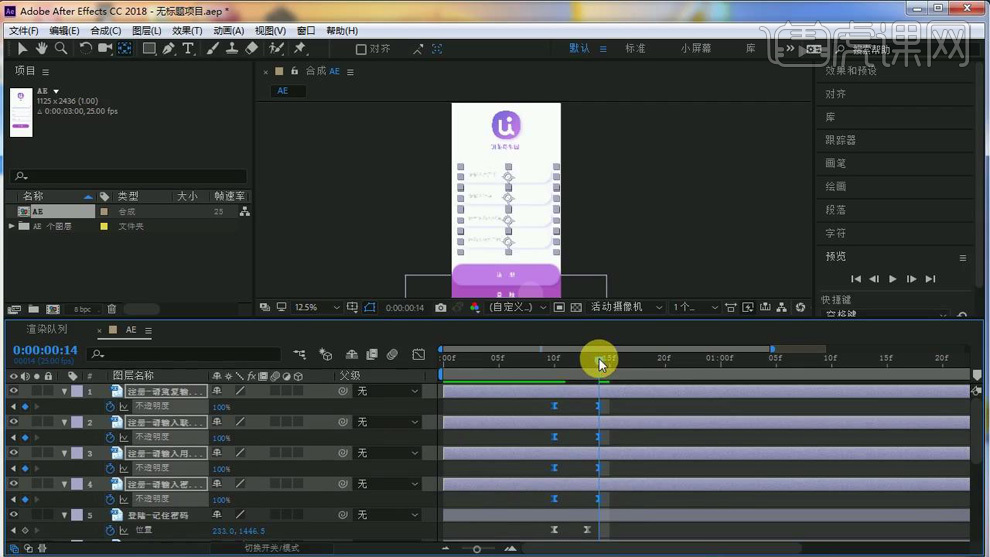
Task: Switch to the 渲染队列 tab
Action: (47, 330)
